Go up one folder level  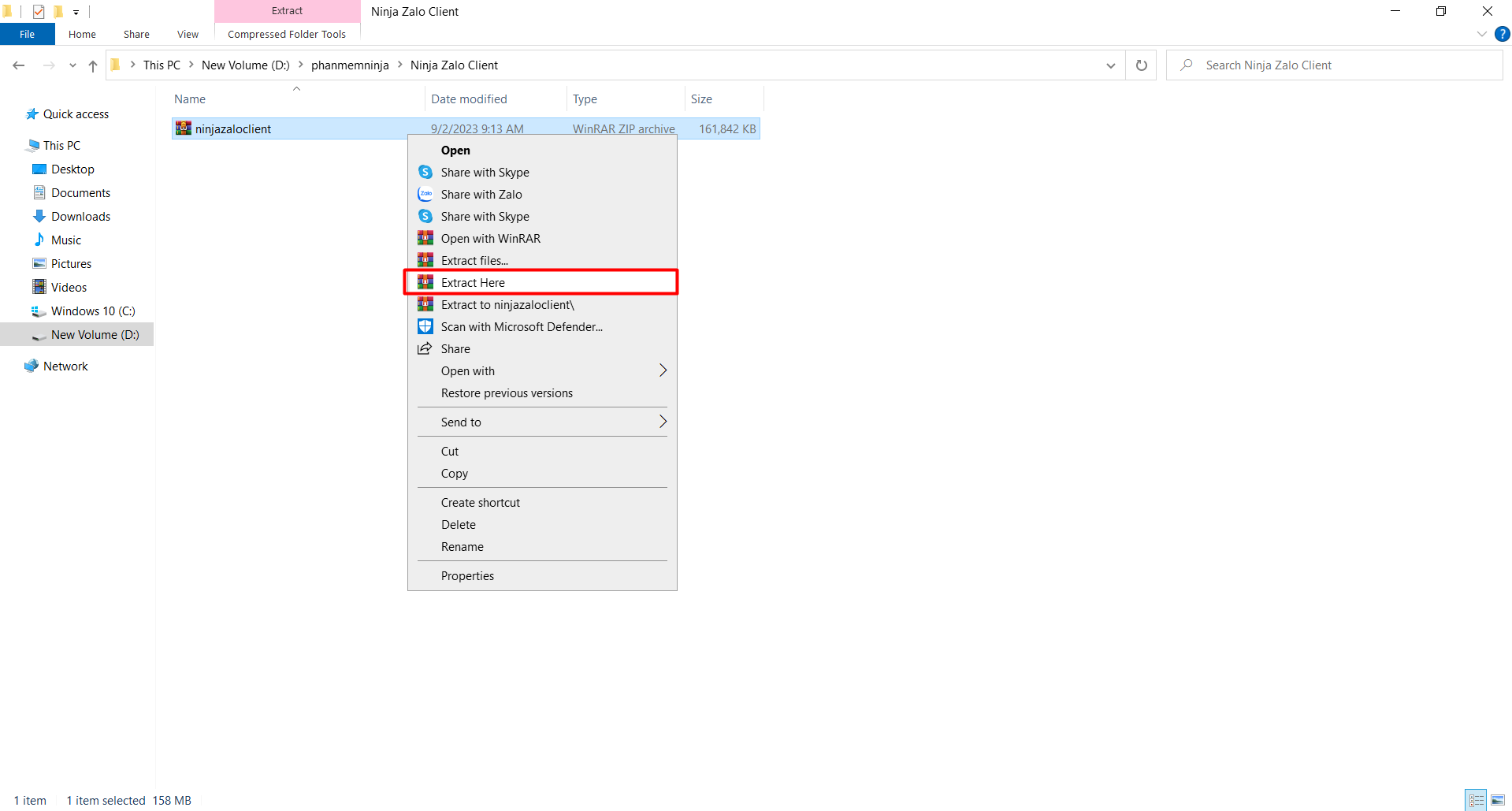93,65
